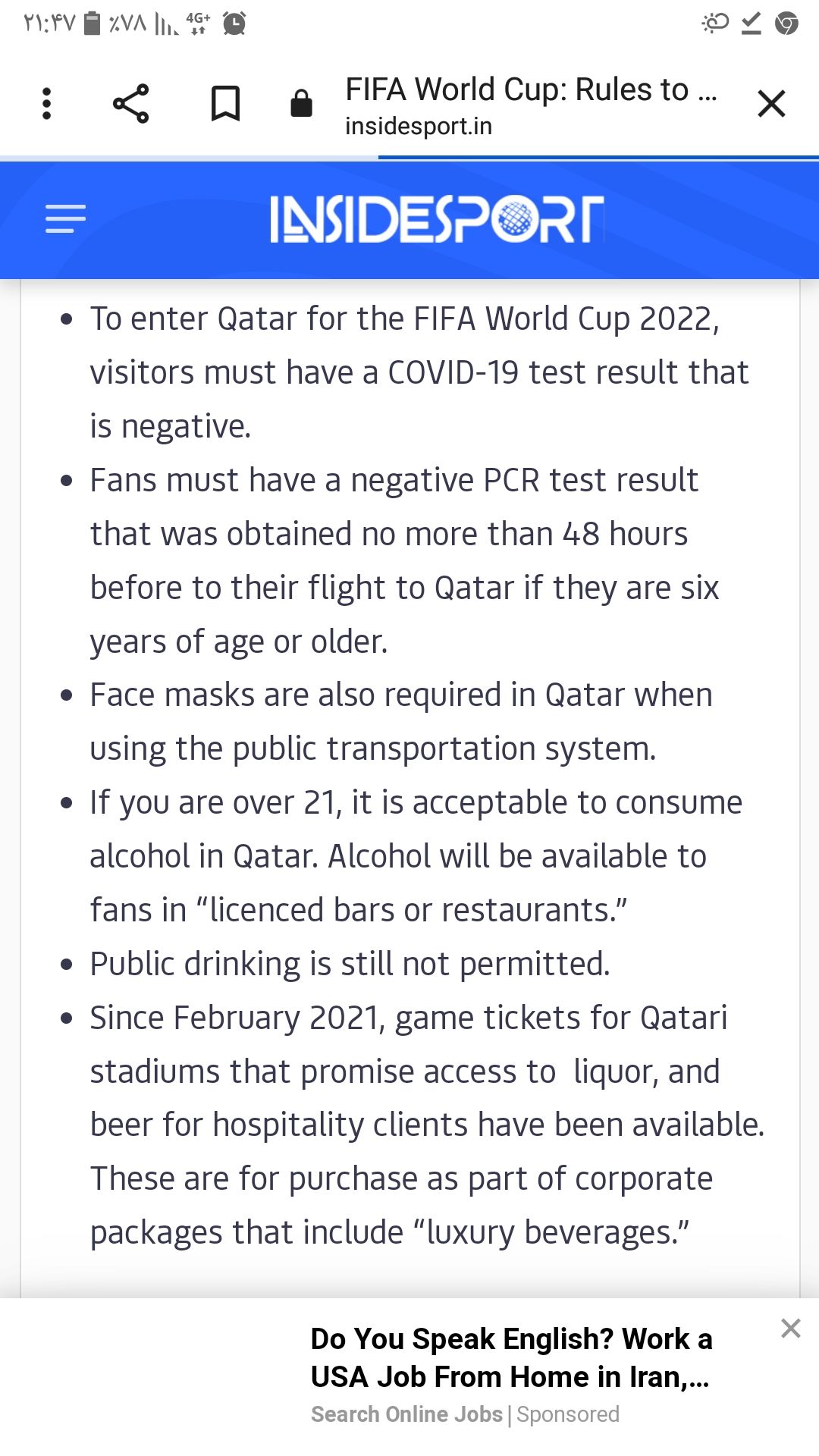Tap the alarm icon in status bar

(234, 24)
